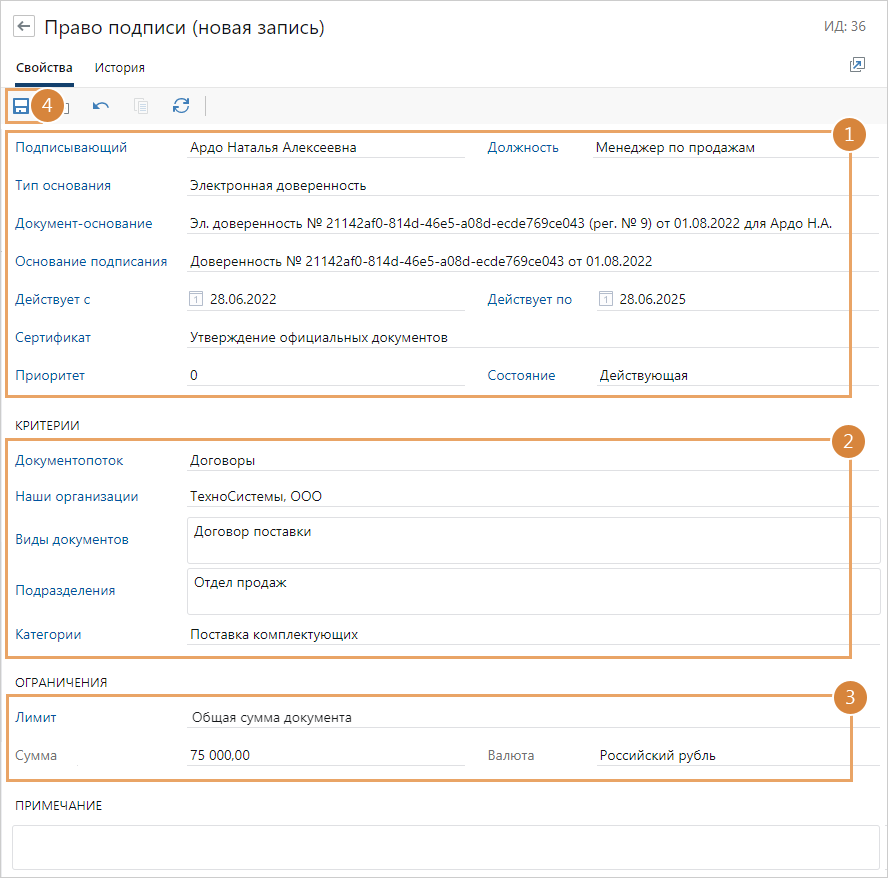Click the 'Виды документов' box with Договор поставки
The image size is (888, 878).
tap(530, 540)
